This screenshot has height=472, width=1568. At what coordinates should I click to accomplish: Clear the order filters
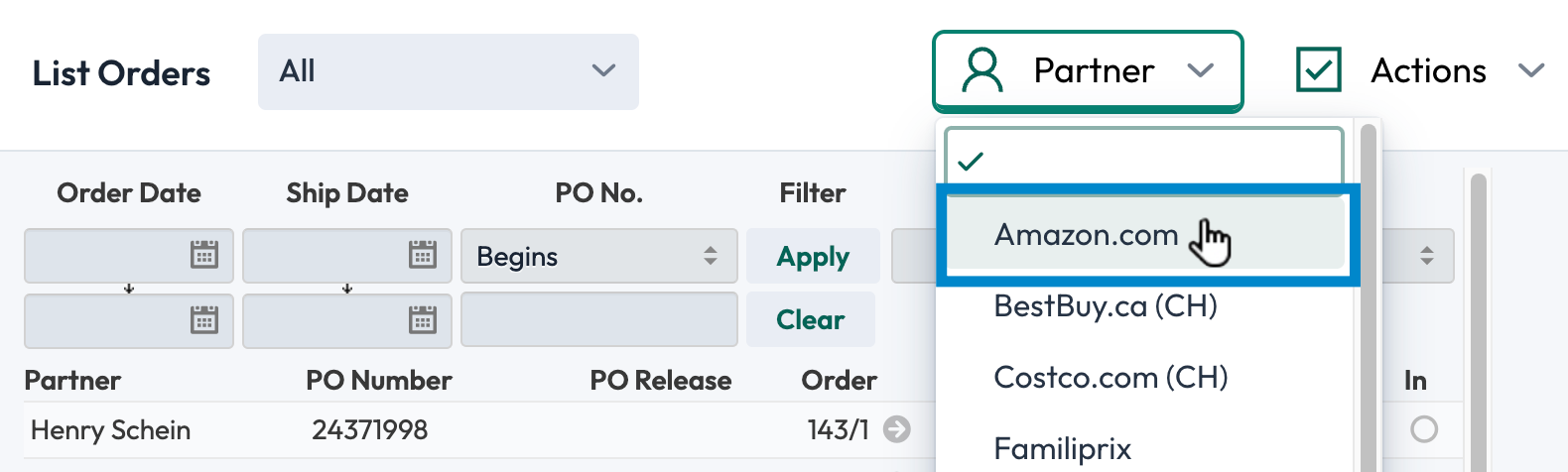[811, 319]
